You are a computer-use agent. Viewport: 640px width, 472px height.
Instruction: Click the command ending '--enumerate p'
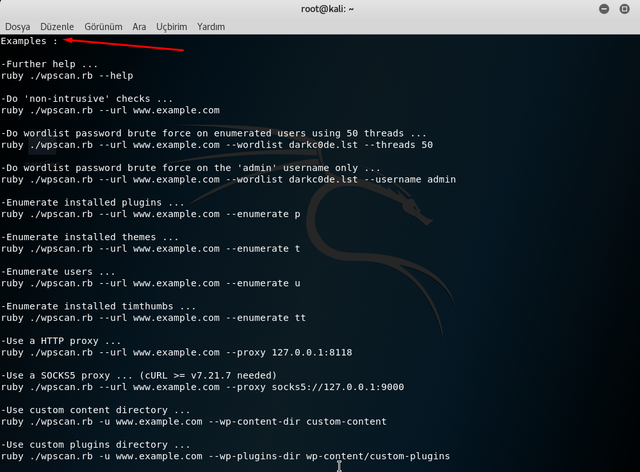pyautogui.click(x=150, y=214)
